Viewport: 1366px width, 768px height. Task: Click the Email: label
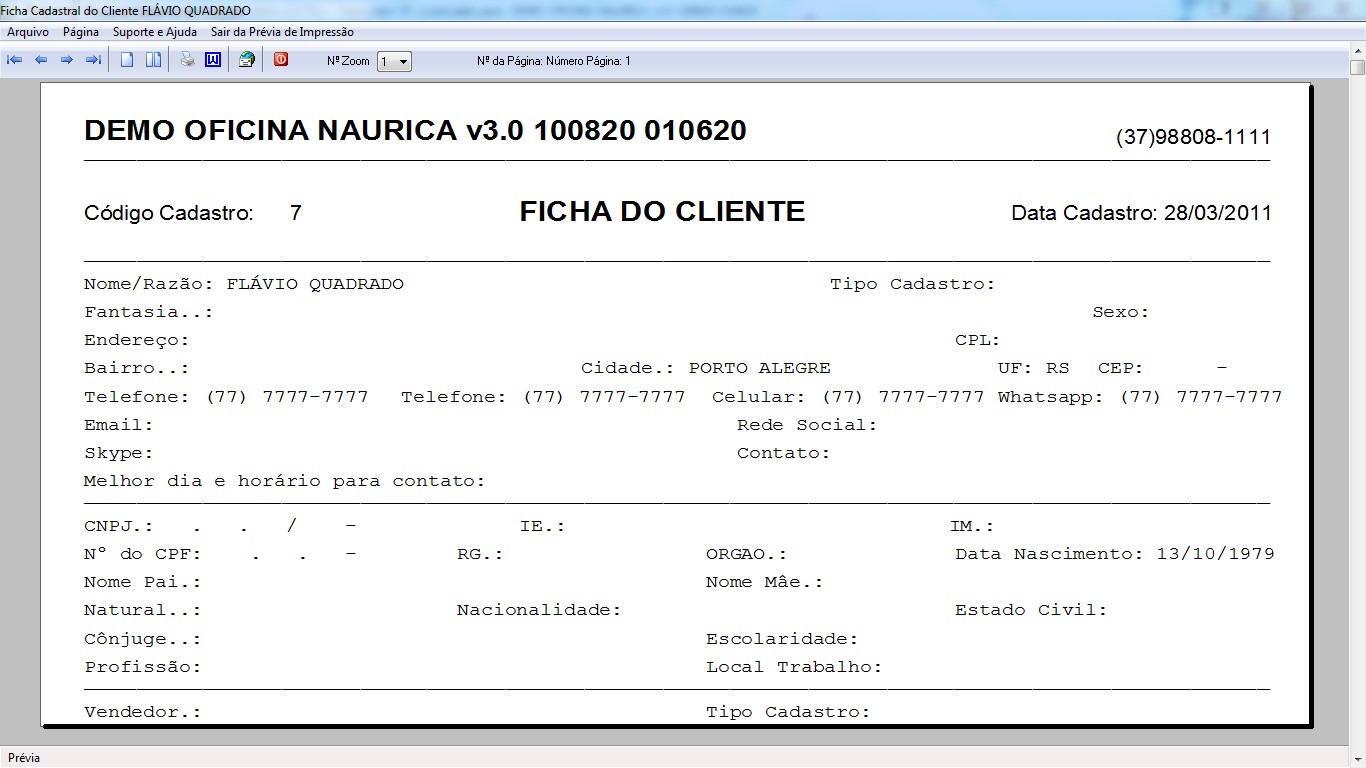point(119,425)
